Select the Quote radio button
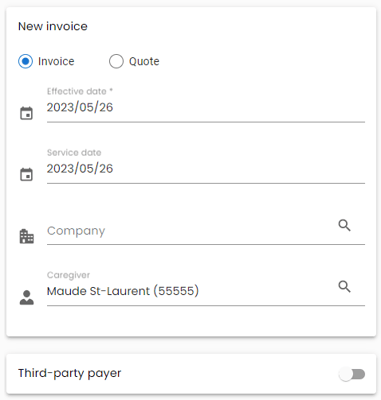The height and width of the screenshot is (400, 381). [x=116, y=62]
